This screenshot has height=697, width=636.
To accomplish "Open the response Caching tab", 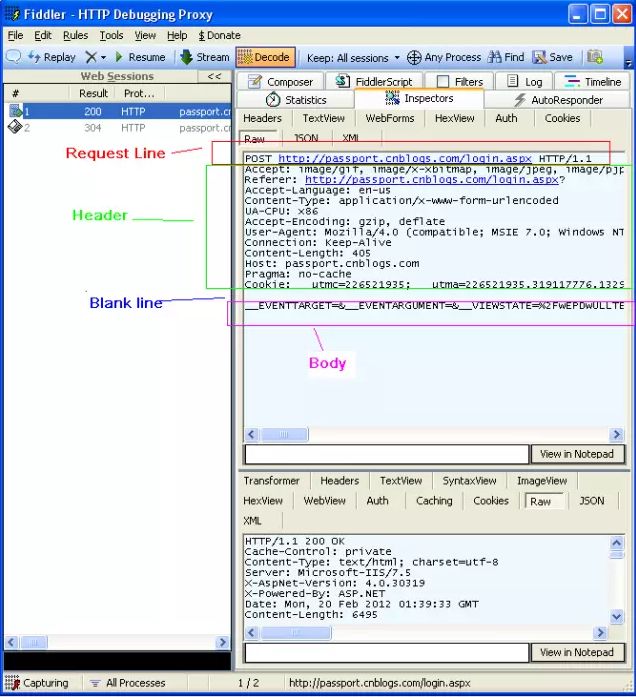I will 434,501.
